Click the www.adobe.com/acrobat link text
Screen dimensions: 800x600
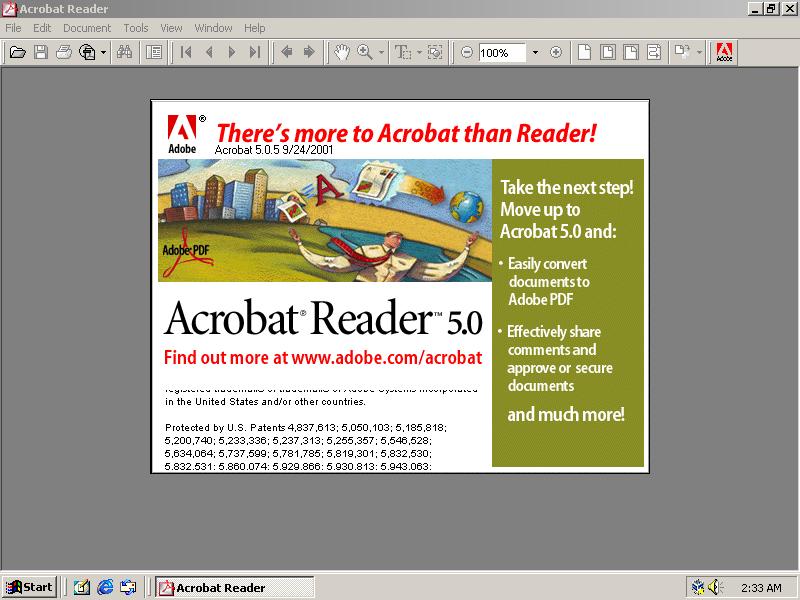coord(386,358)
